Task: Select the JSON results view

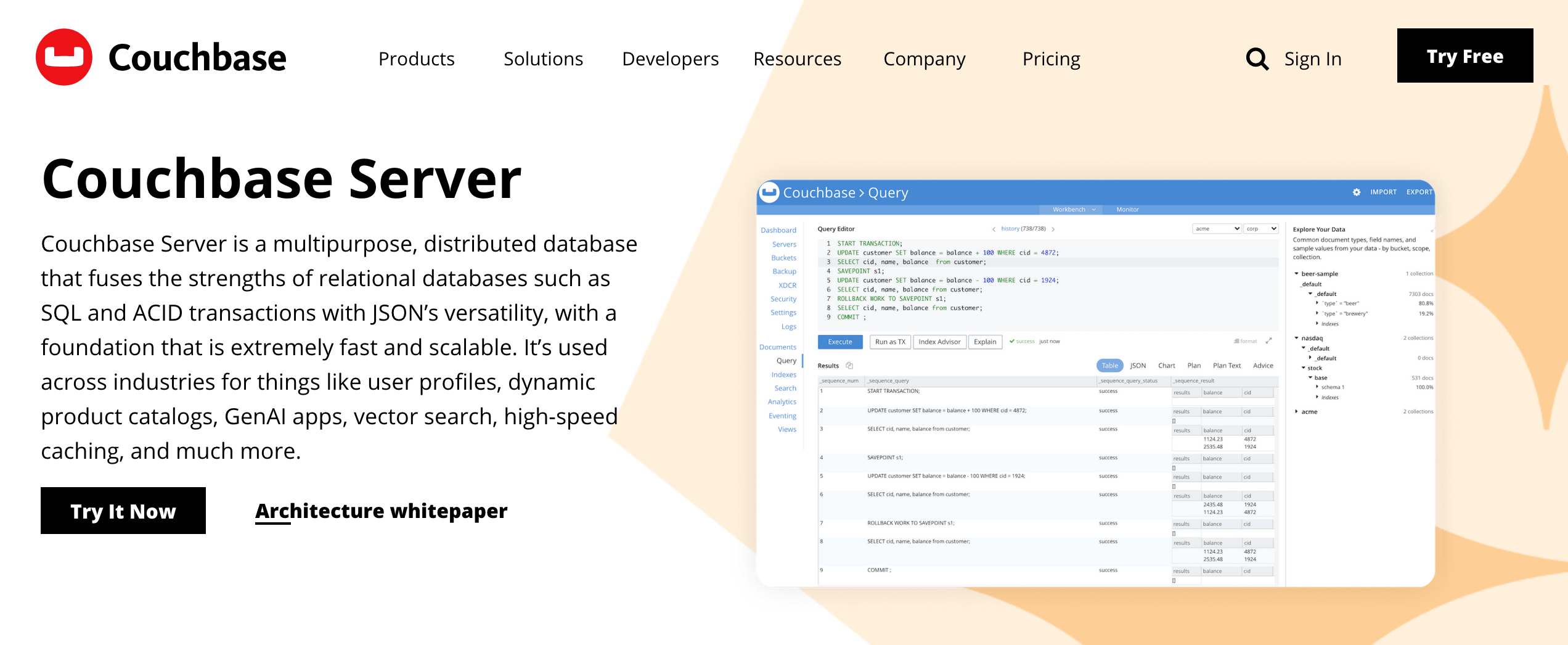Action: coord(1138,366)
